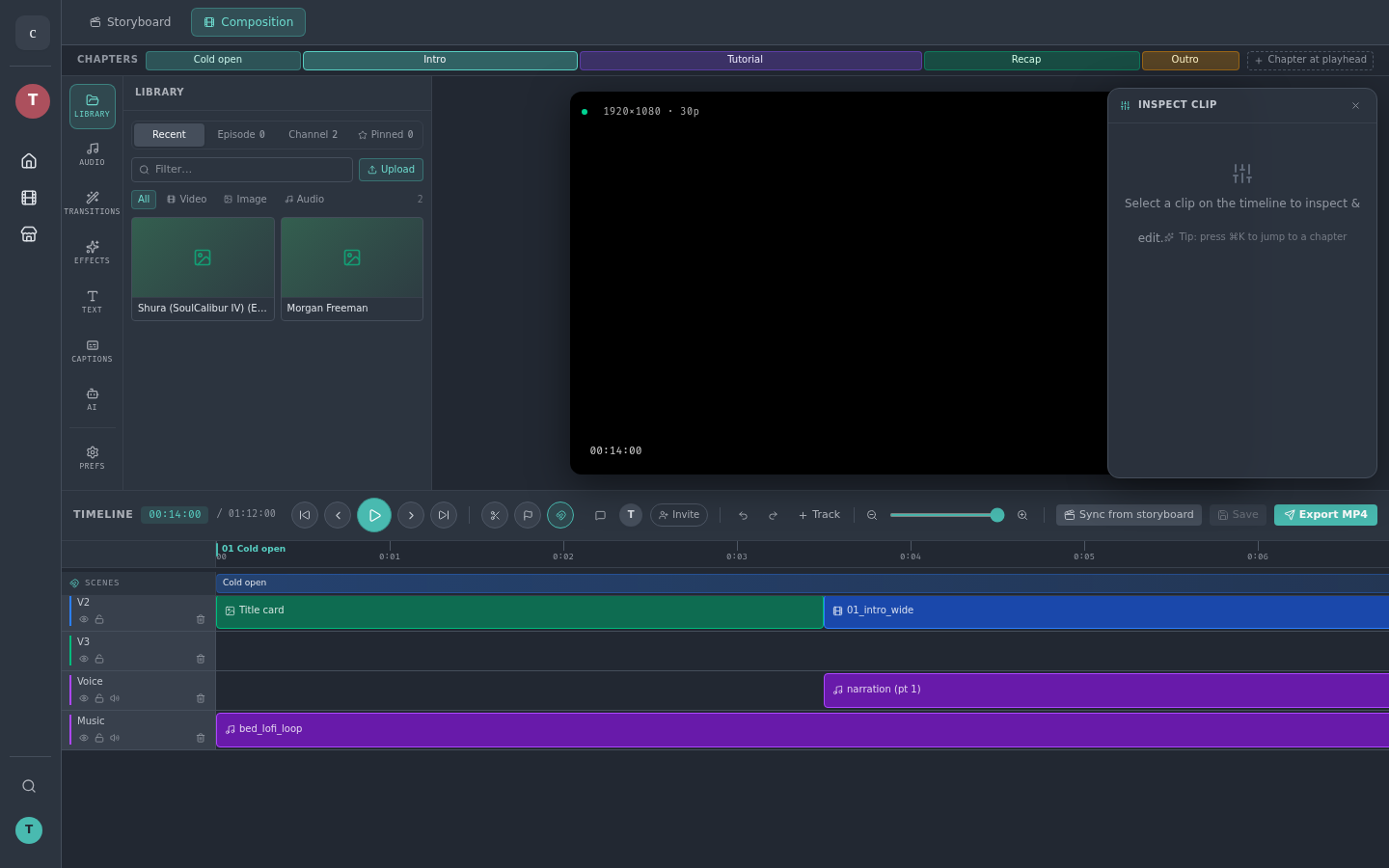Mute the Voice track
Image resolution: width=1389 pixels, height=868 pixels.
coord(115,698)
